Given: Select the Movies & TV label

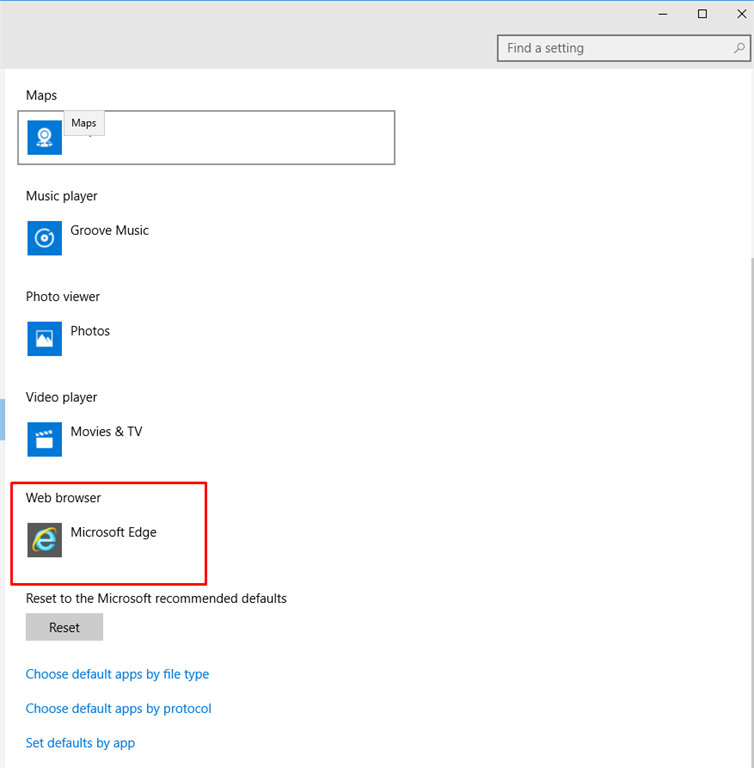Looking at the screenshot, I should click(x=106, y=432).
